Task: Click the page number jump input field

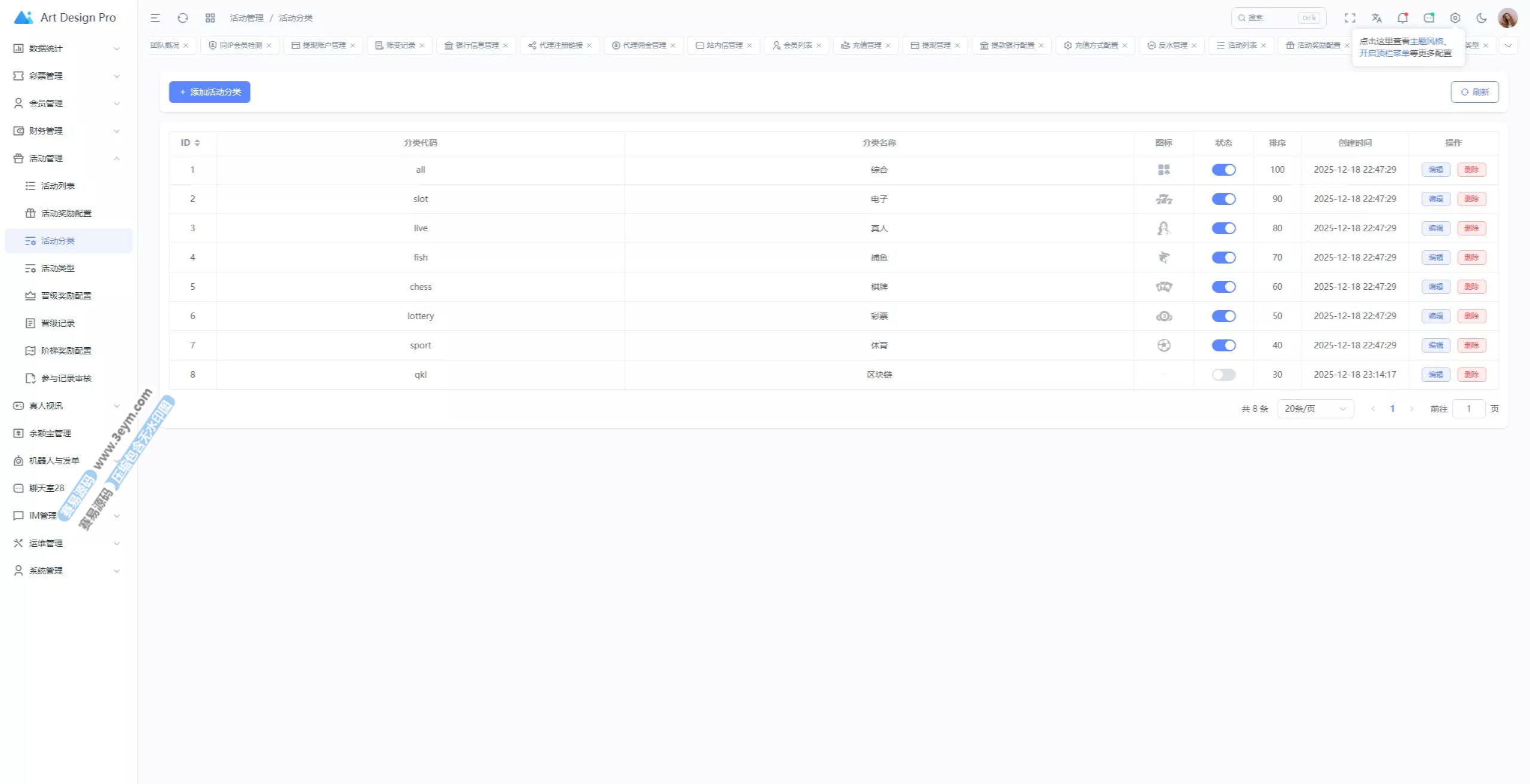Action: 1468,409
